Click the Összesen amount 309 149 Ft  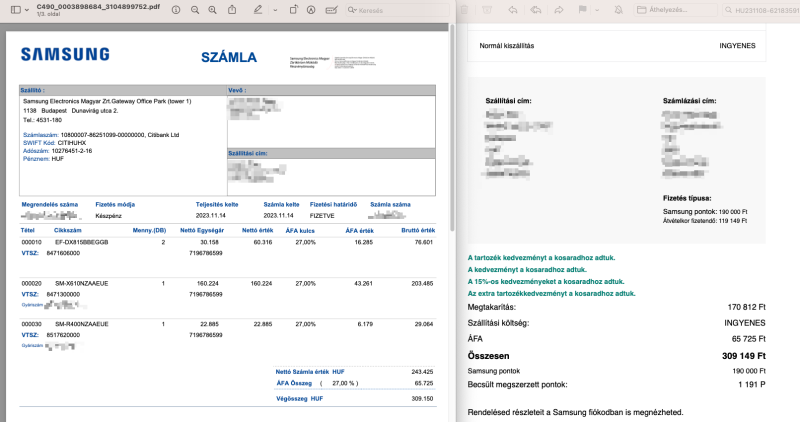(744, 356)
